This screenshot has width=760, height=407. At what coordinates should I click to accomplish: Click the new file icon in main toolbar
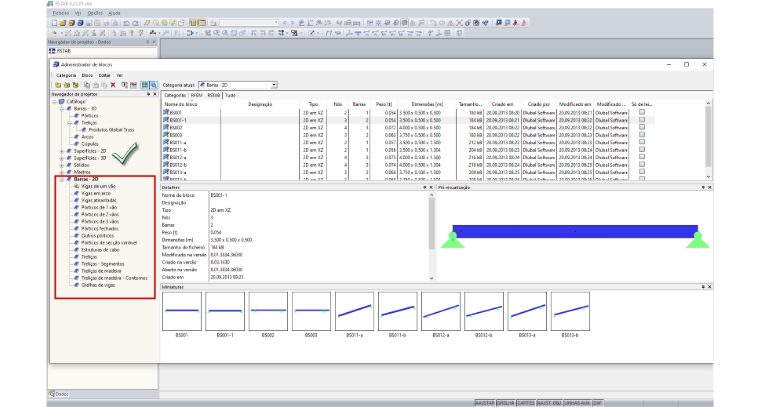tap(54, 23)
